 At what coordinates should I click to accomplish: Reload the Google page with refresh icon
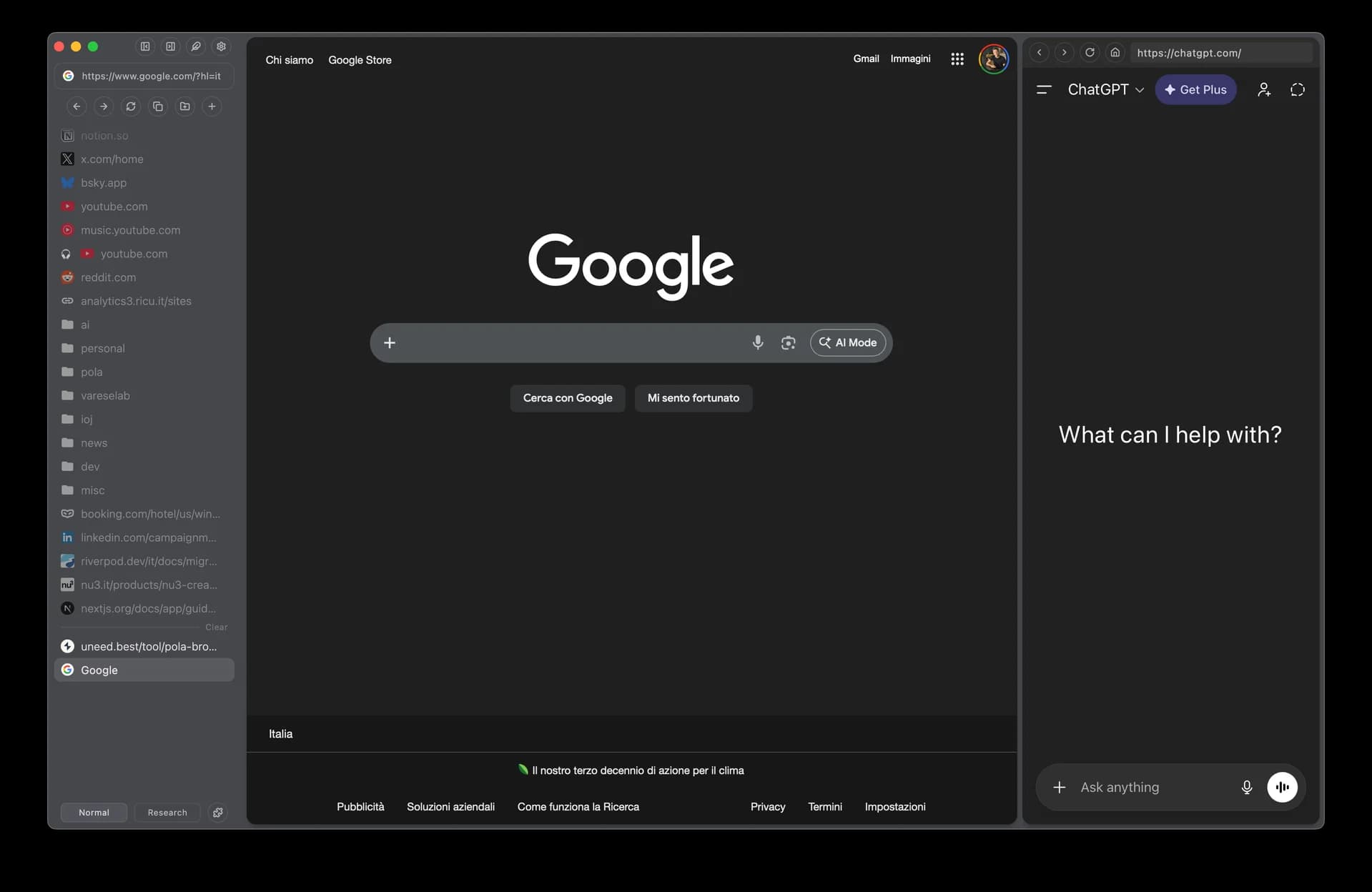tap(131, 106)
